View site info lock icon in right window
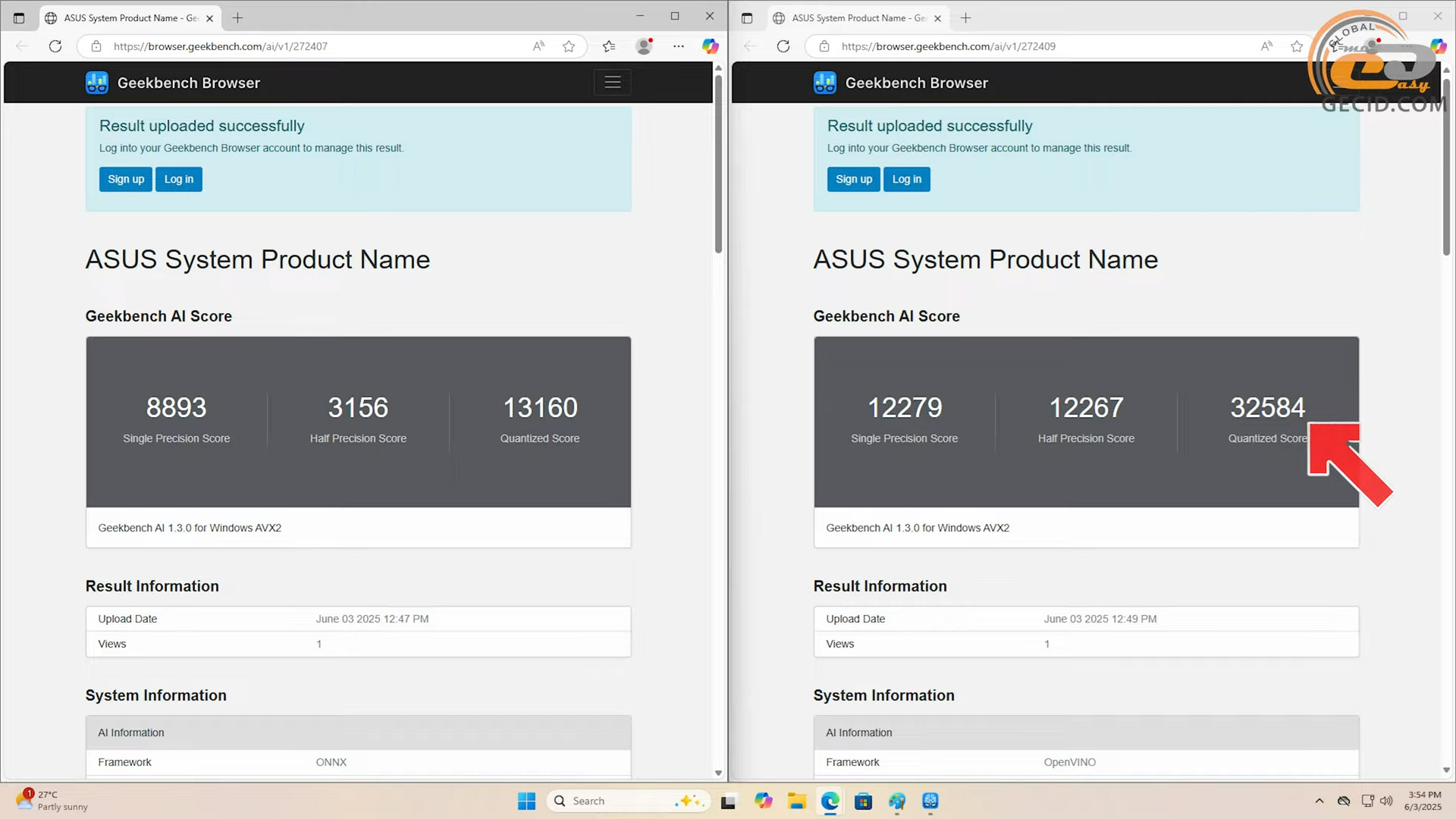Viewport: 1456px width, 819px height. coord(824,46)
